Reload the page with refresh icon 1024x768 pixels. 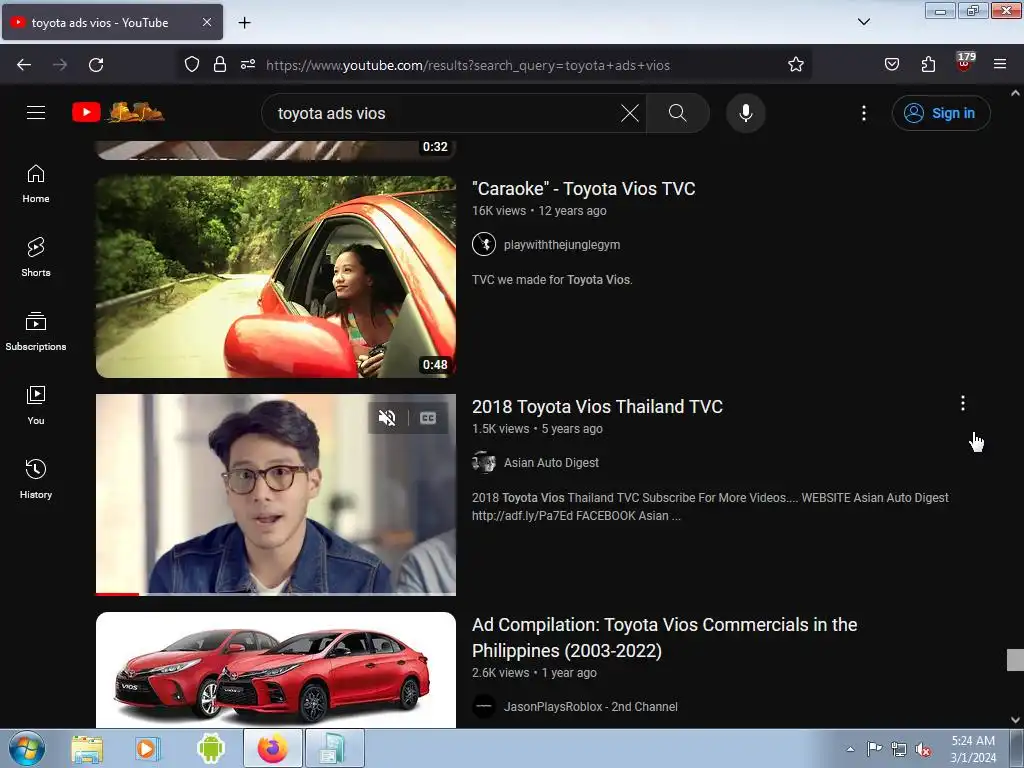[x=96, y=65]
